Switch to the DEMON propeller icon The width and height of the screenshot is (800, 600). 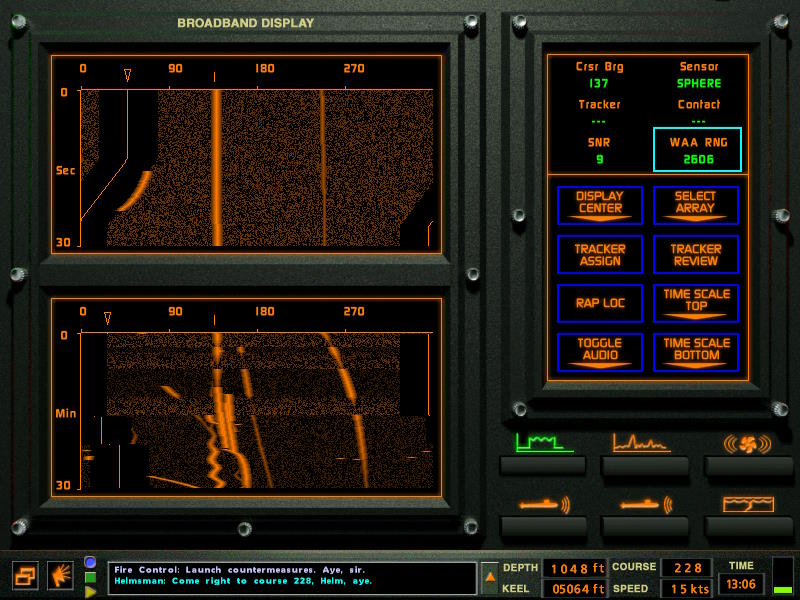[747, 443]
